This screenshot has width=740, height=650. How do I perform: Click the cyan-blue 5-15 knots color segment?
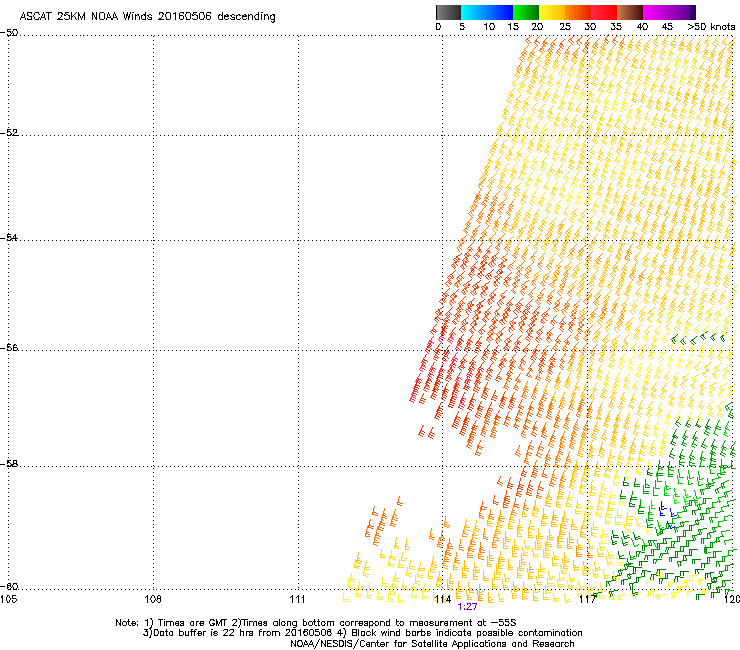point(487,12)
